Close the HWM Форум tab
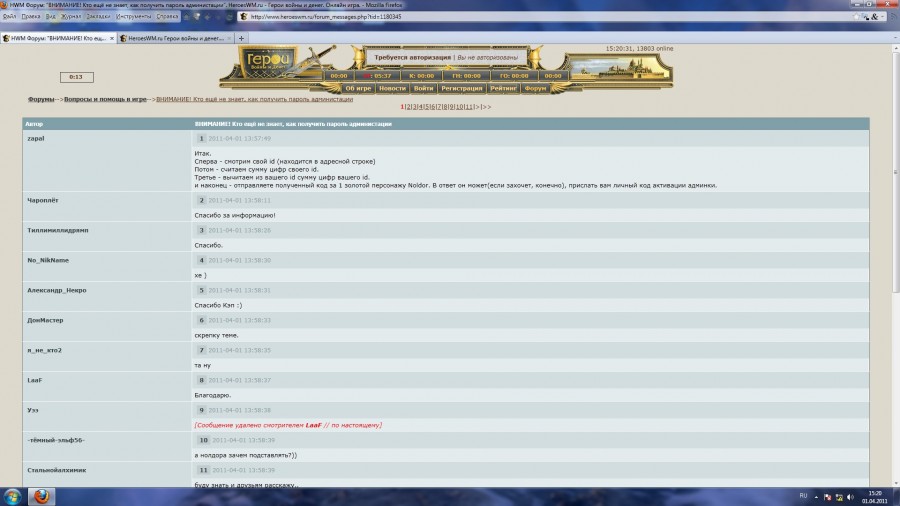The width and height of the screenshot is (900, 506). pyautogui.click(x=110, y=38)
